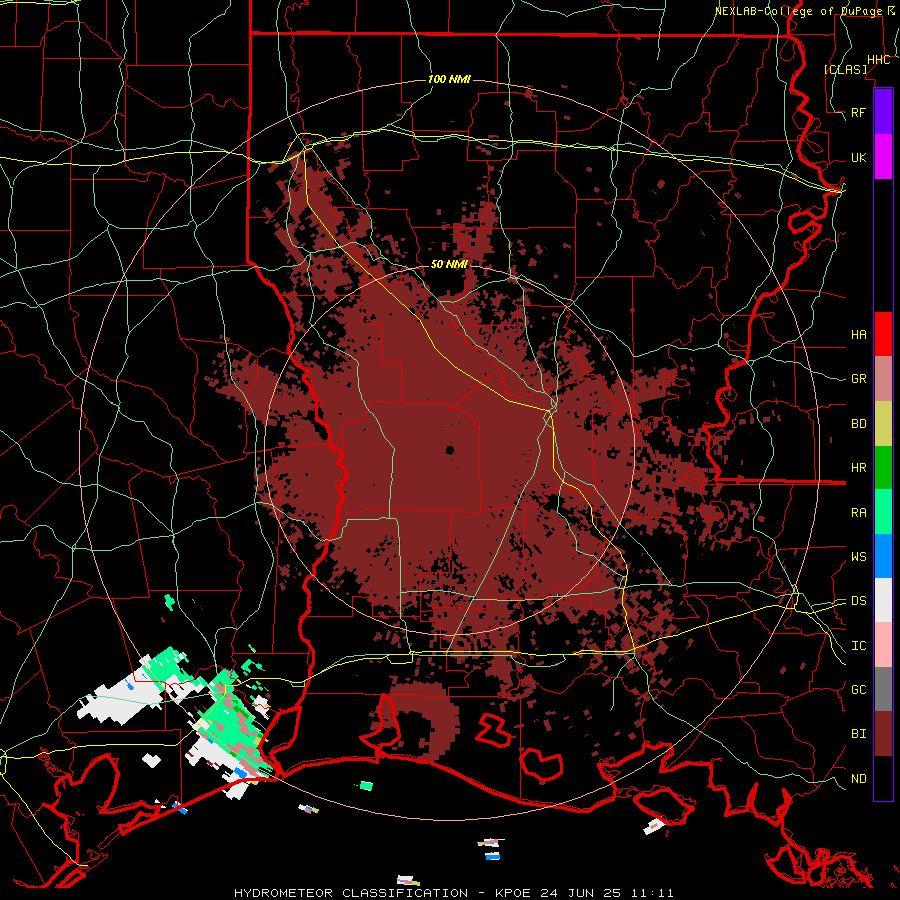
Task: Click the white DS legend swatch
Action: (883, 600)
